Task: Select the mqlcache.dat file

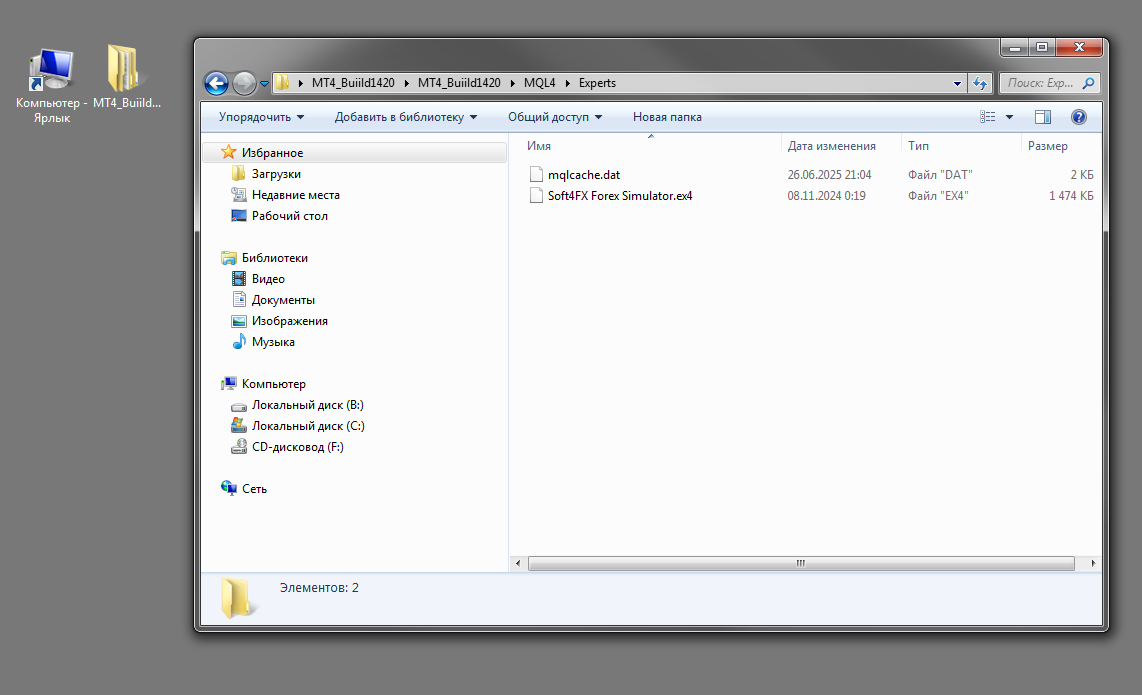Action: point(584,175)
